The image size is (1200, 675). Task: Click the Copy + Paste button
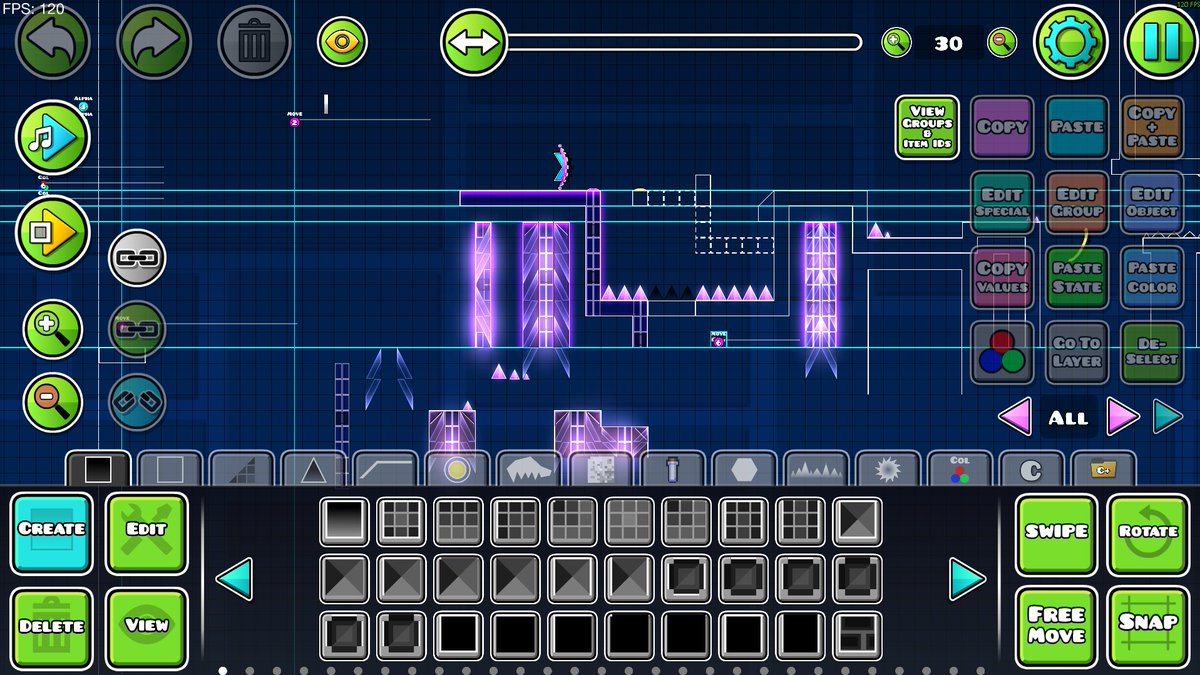1152,127
